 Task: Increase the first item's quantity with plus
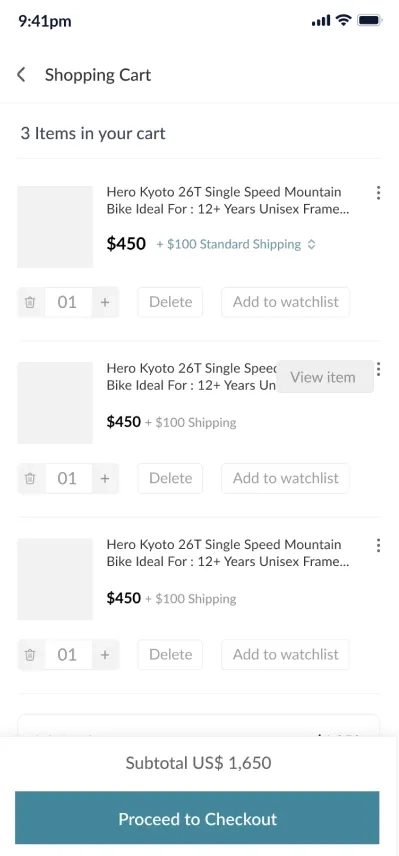[x=105, y=302]
